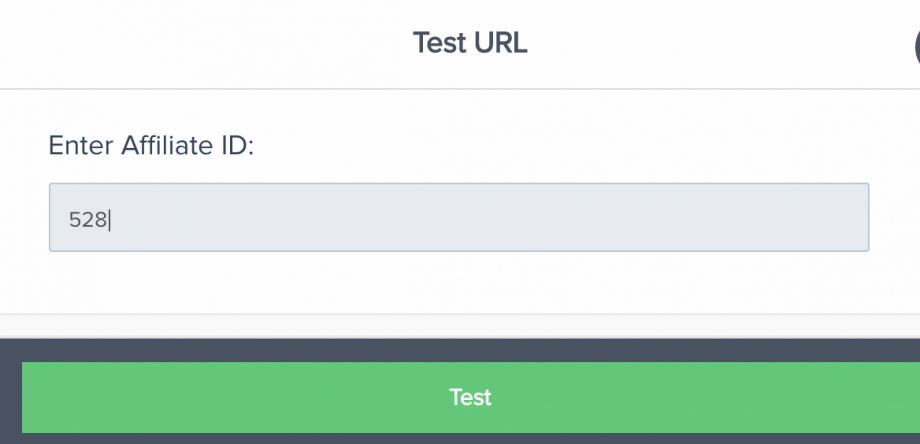This screenshot has height=444, width=920.
Task: Click the 'Enter Affiliate ID:' label
Action: tap(152, 146)
